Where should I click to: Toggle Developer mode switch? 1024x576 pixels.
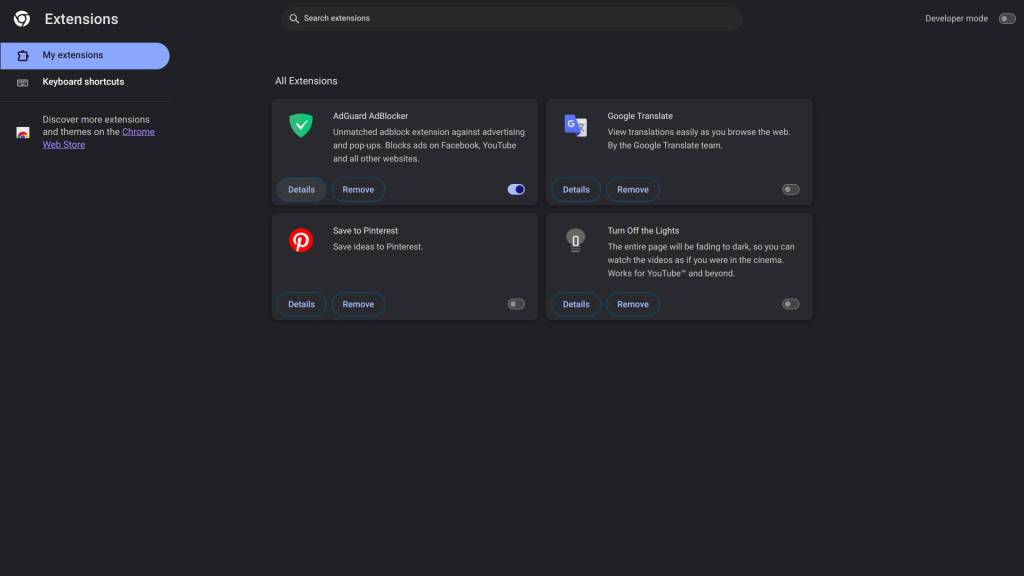[1006, 19]
